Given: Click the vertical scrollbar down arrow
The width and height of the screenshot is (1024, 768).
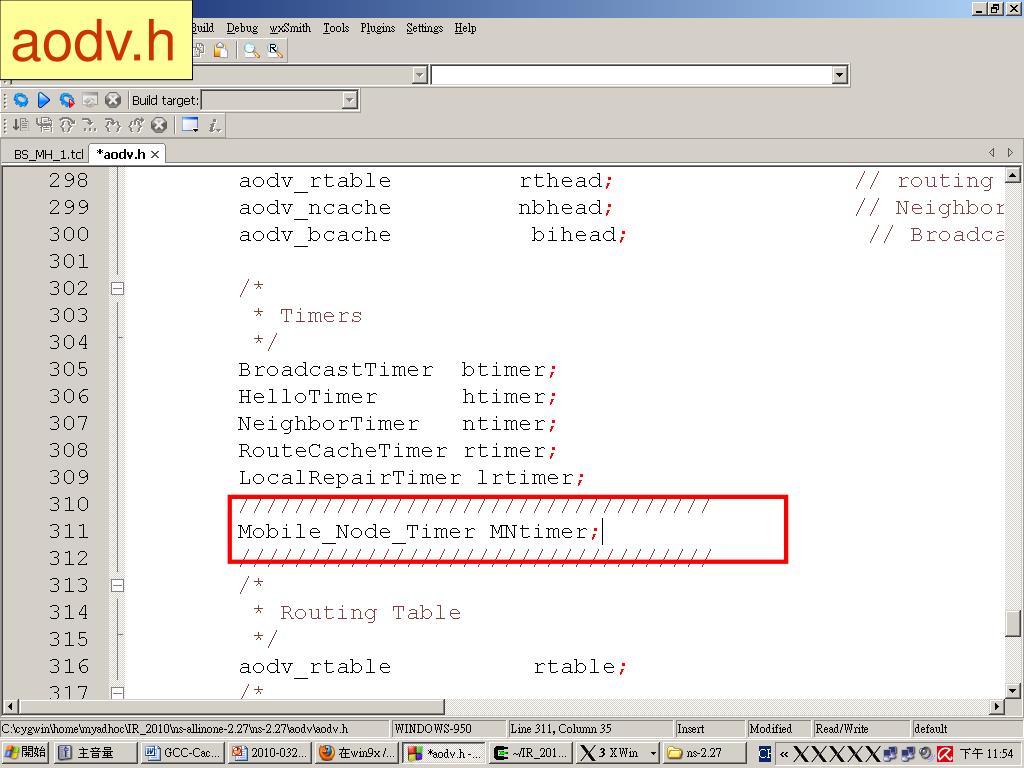Looking at the screenshot, I should pyautogui.click(x=1013, y=690).
